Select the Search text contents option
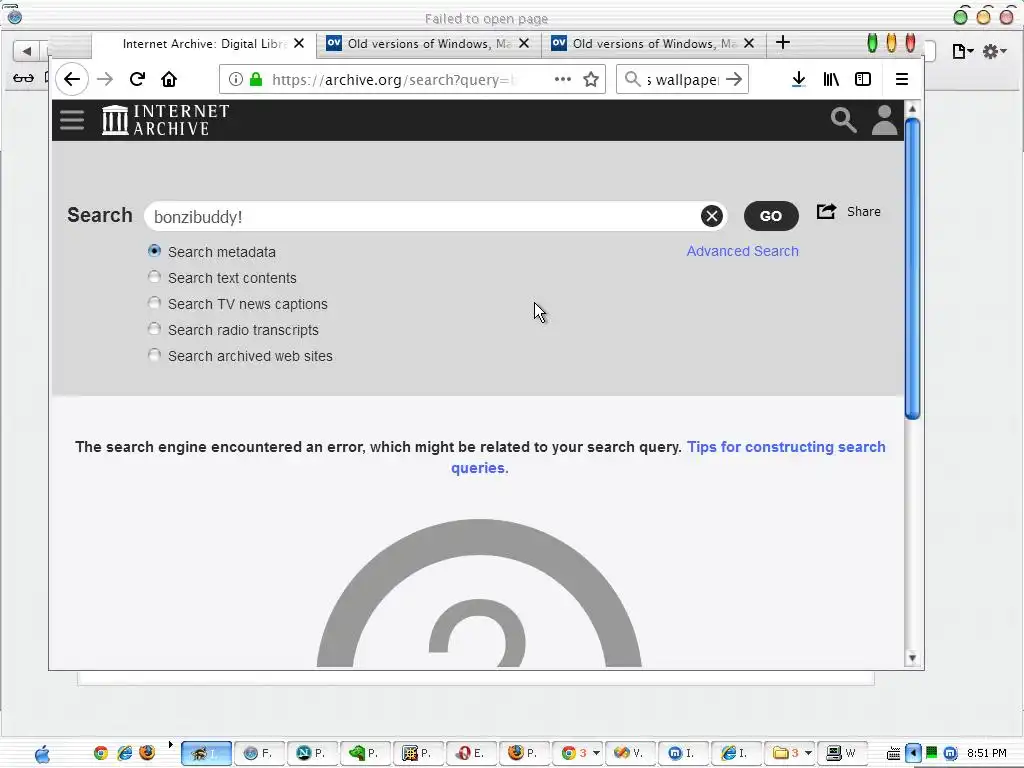The width and height of the screenshot is (1024, 768). pos(154,277)
